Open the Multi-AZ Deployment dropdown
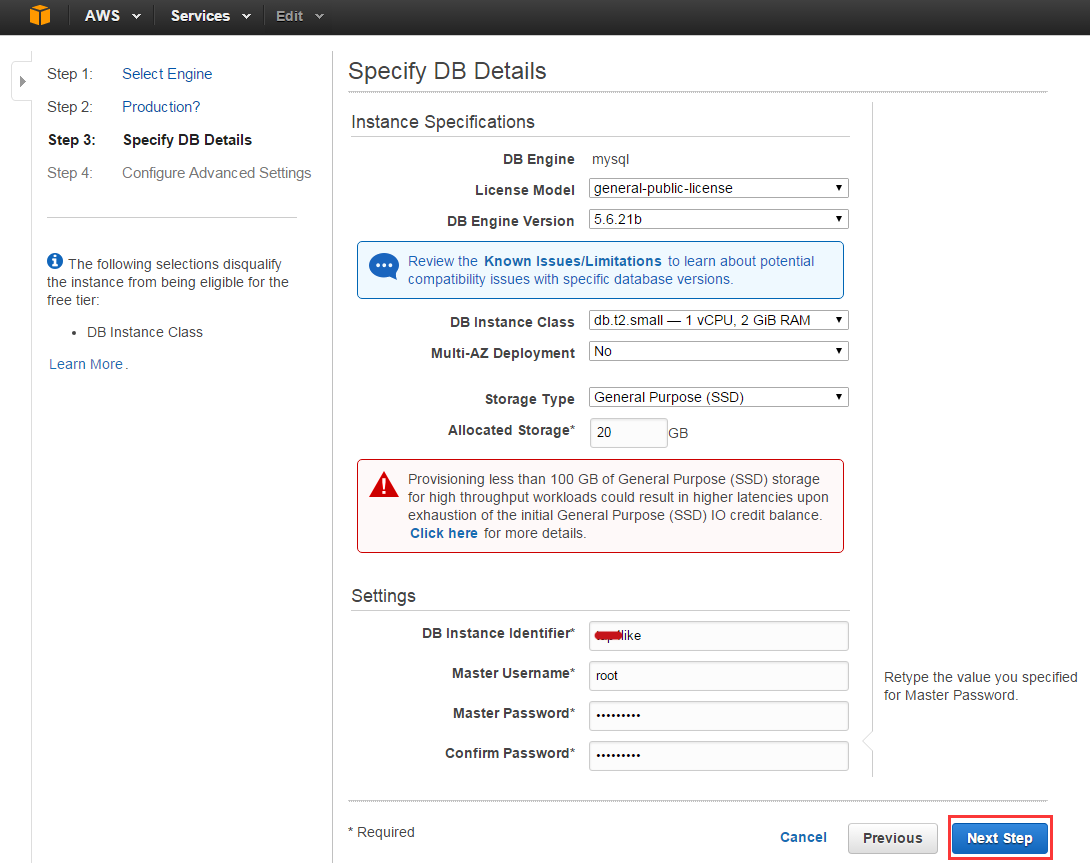Image resolution: width=1090 pixels, height=863 pixels. [x=718, y=351]
